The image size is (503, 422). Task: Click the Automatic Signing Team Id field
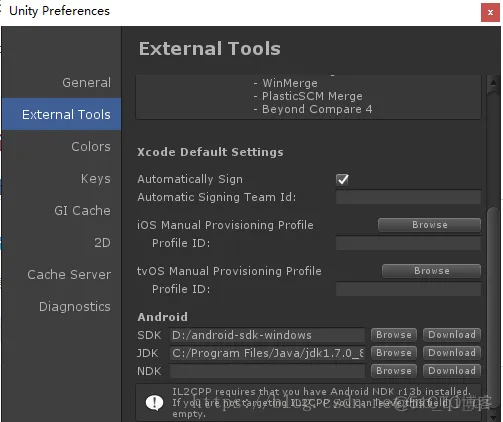[408, 197]
